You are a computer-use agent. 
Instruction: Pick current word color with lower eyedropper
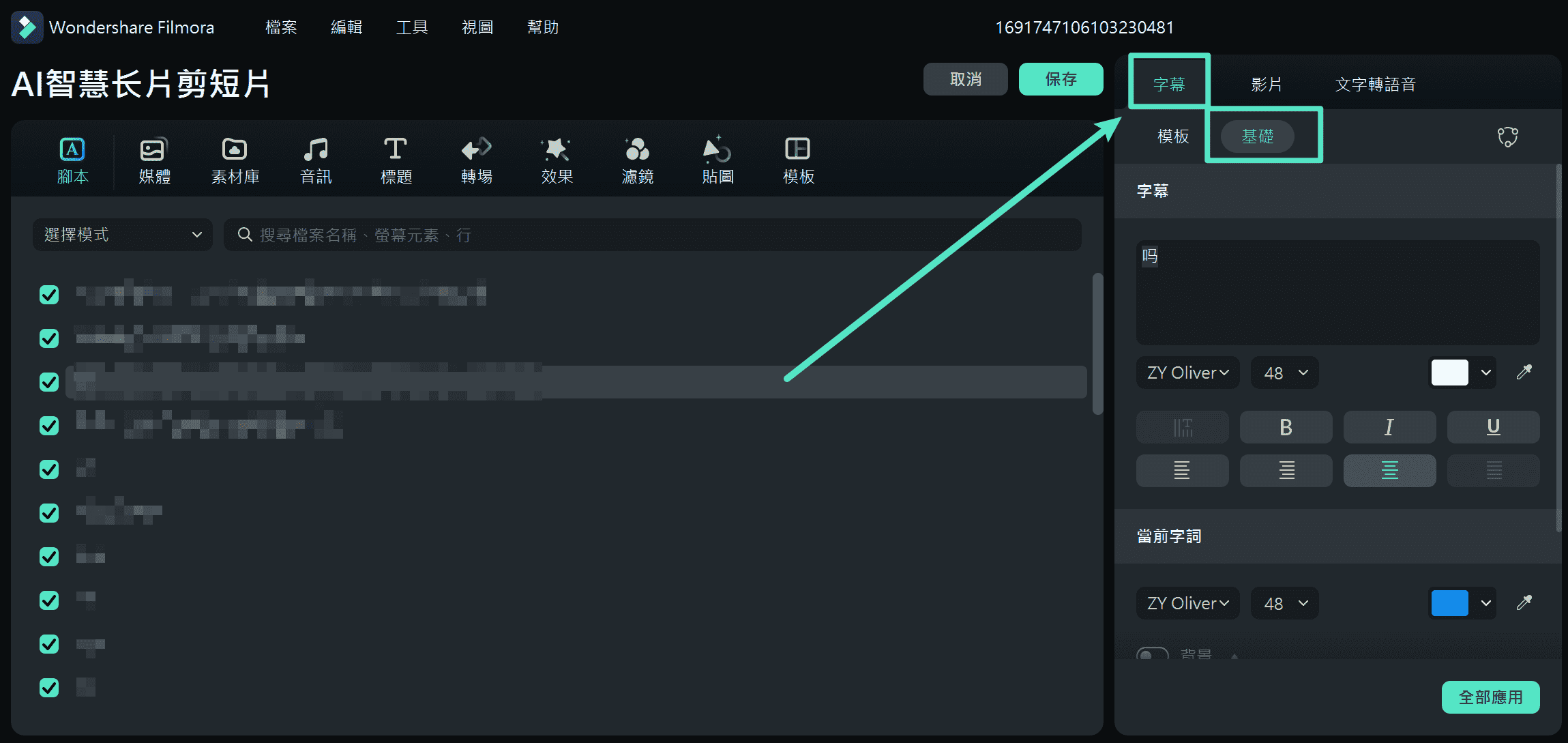tap(1524, 602)
